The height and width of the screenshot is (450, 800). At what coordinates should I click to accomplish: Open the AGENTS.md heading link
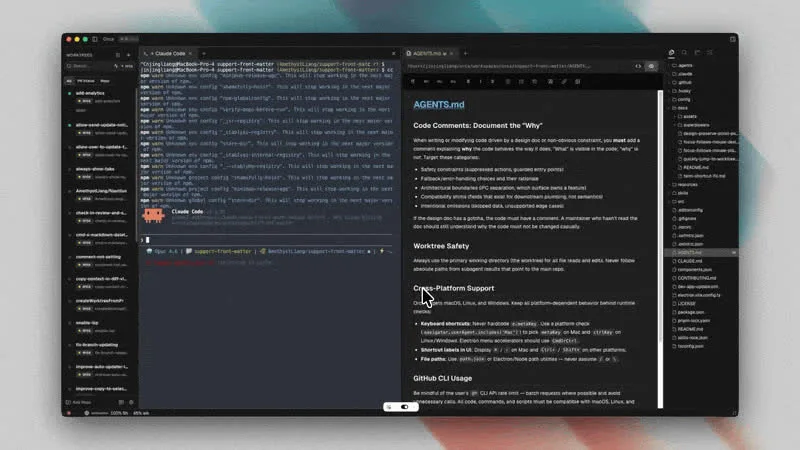click(439, 105)
